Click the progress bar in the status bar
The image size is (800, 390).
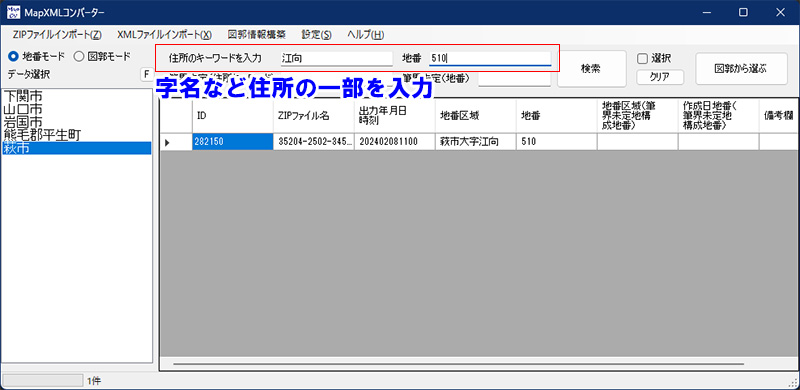click(x=42, y=380)
